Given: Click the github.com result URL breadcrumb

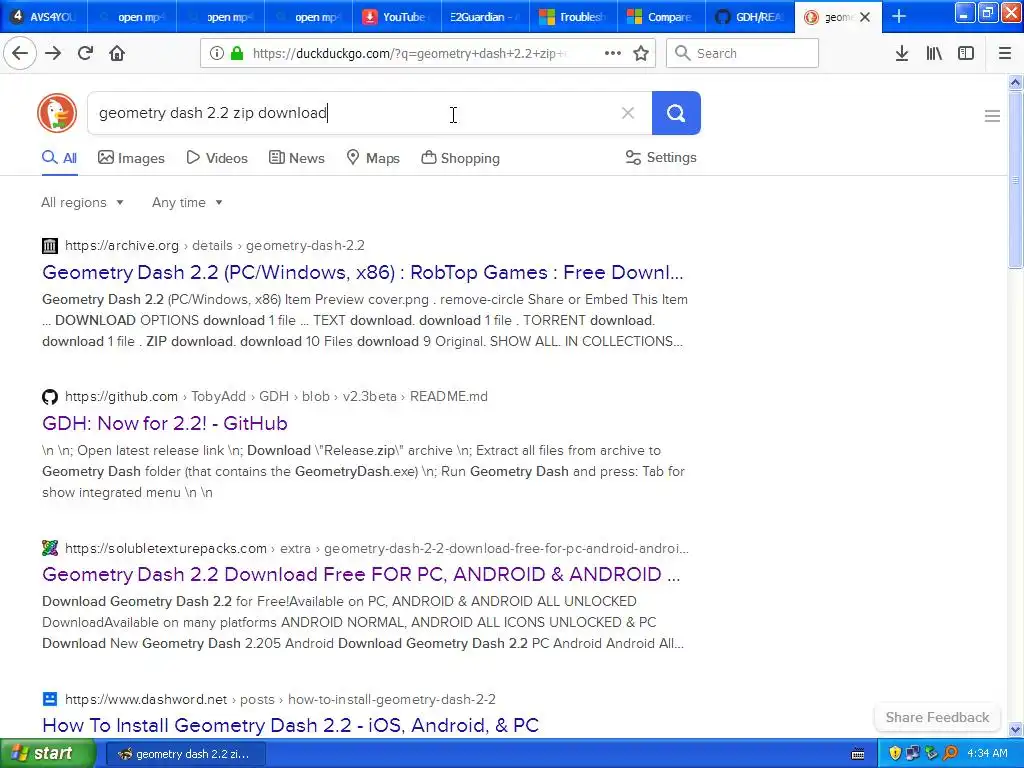Looking at the screenshot, I should click(276, 396).
